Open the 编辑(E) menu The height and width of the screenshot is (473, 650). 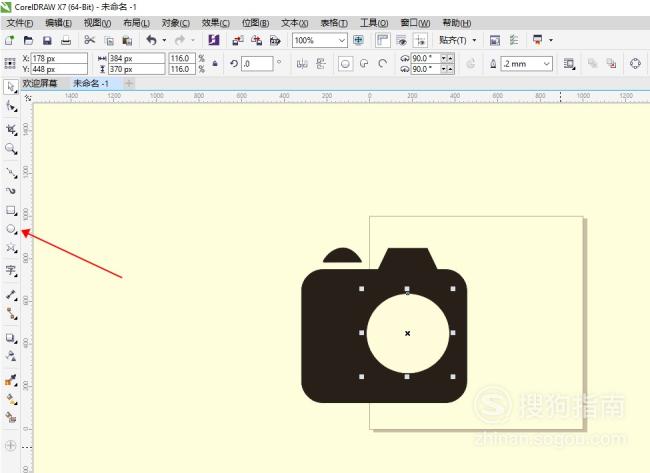tap(58, 23)
